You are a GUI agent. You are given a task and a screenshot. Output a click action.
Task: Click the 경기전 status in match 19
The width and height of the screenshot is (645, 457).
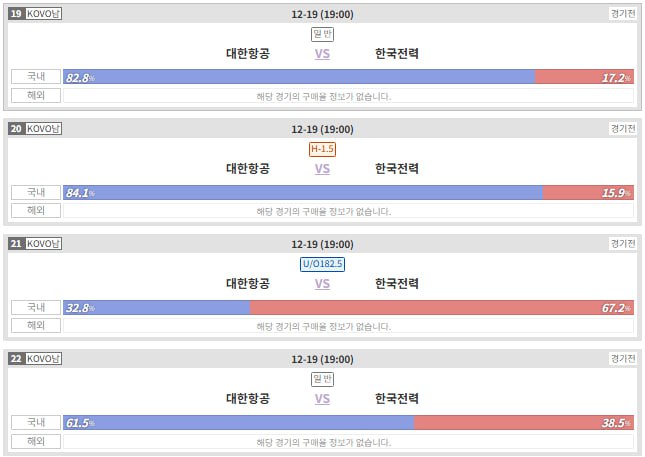coord(622,14)
